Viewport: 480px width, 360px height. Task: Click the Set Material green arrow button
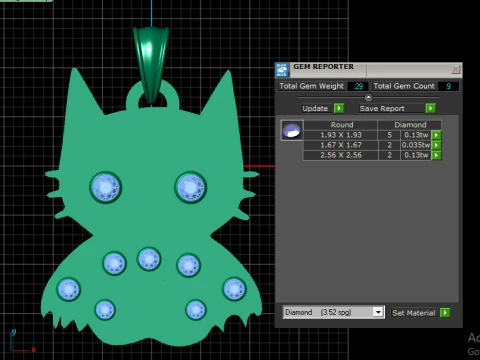(445, 313)
